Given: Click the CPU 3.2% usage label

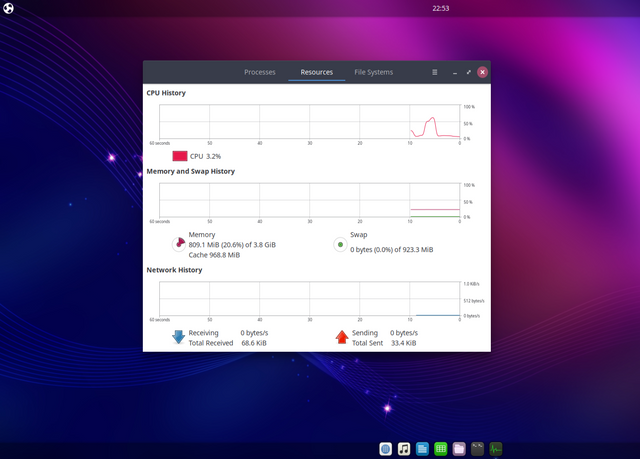Looking at the screenshot, I should (x=205, y=156).
